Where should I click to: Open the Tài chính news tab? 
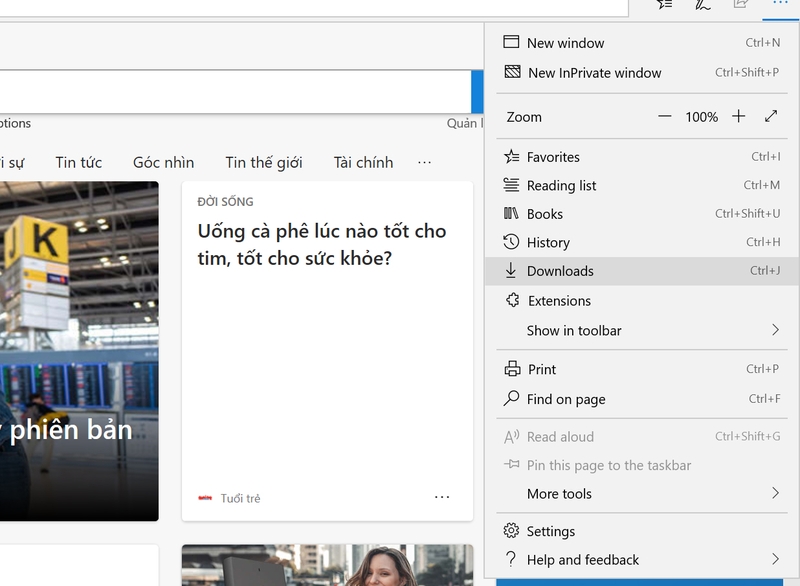pyautogui.click(x=363, y=162)
